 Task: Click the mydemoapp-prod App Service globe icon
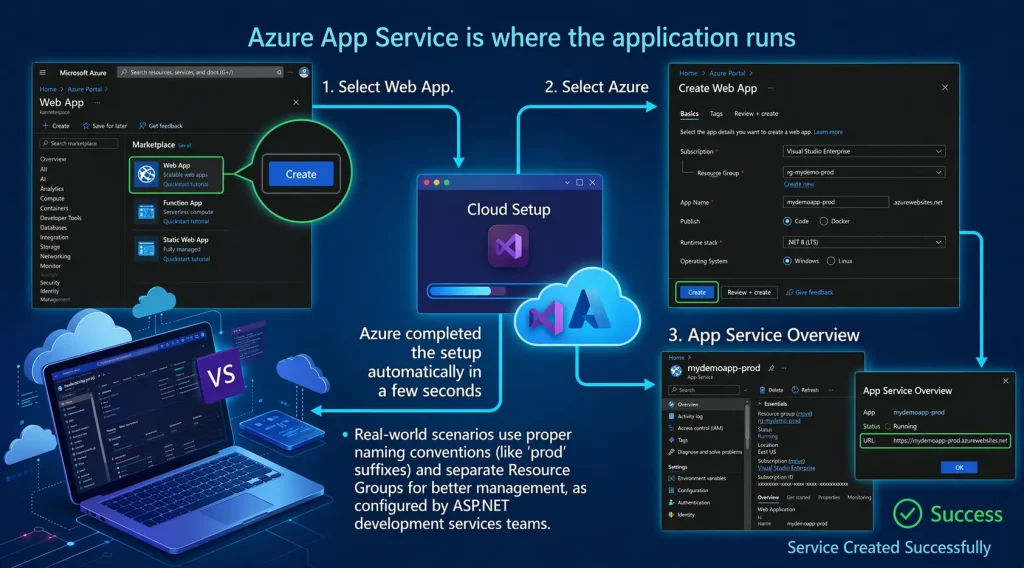click(676, 371)
